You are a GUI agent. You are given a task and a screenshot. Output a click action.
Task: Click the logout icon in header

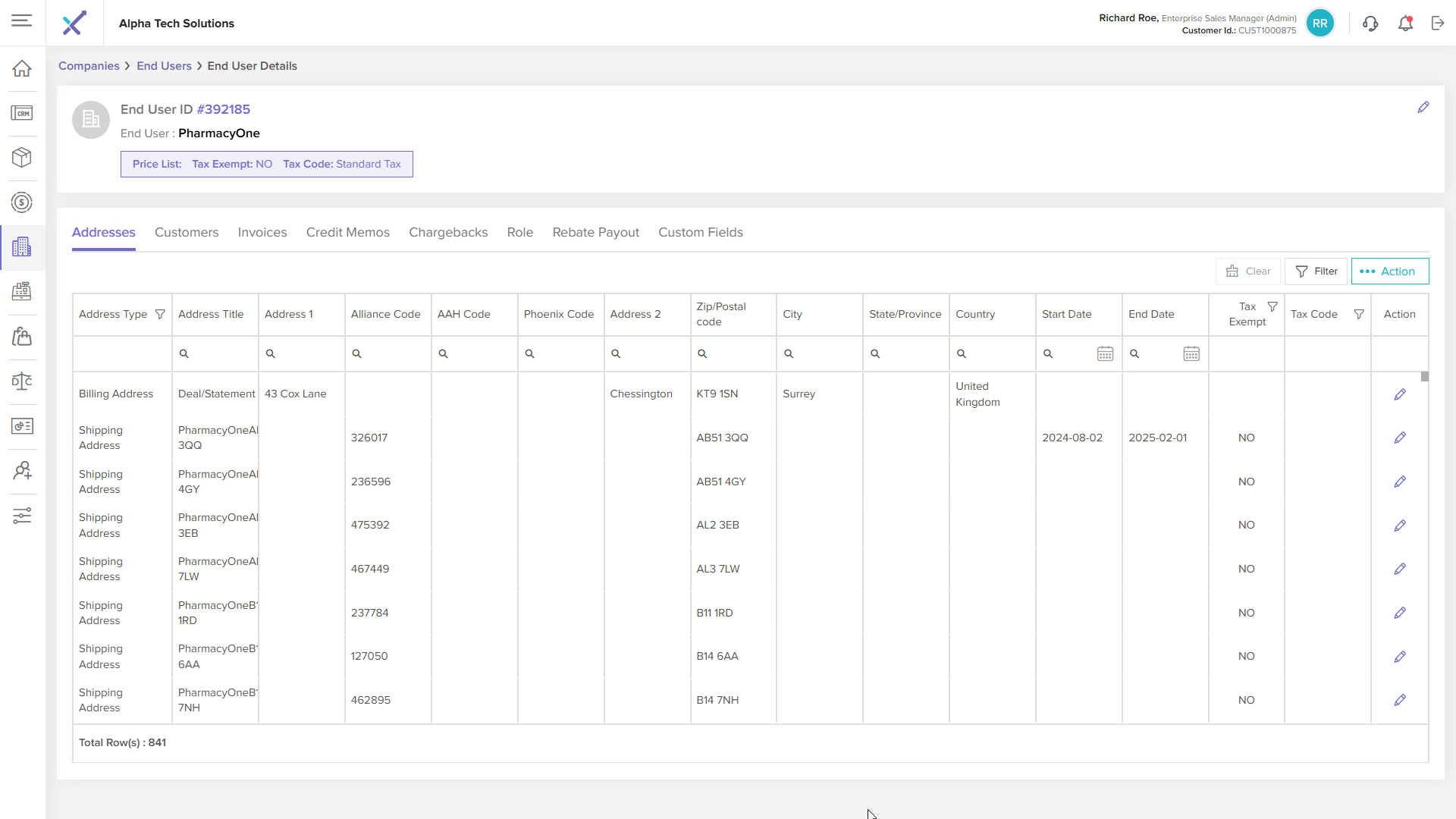[1438, 24]
